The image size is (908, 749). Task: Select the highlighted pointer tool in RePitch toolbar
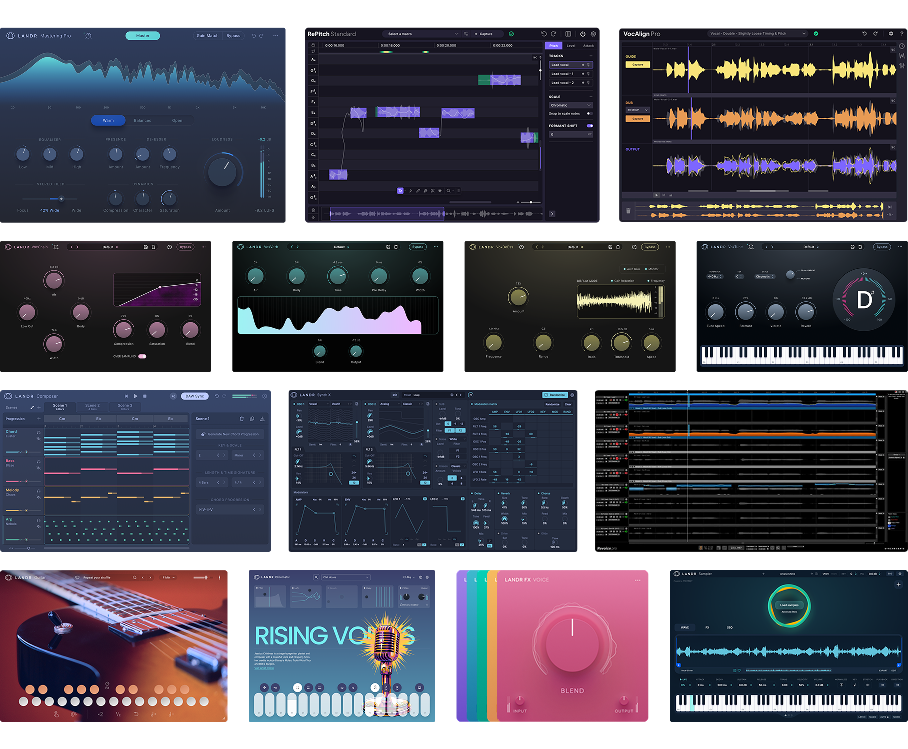coord(400,191)
